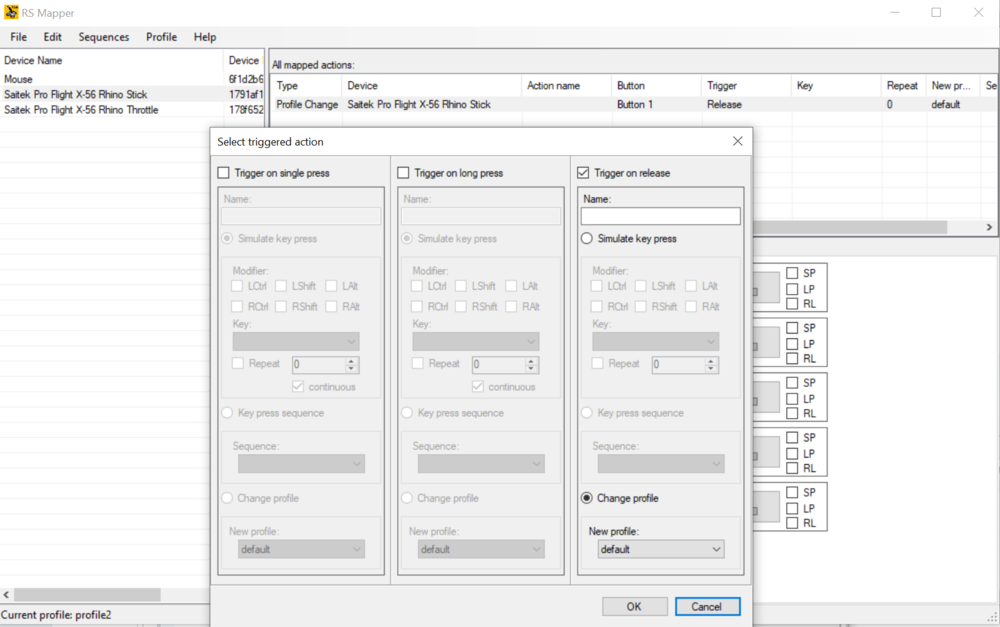Click the Type column header in mapped actions
Screen dimensions: 1000x627
(307, 85)
